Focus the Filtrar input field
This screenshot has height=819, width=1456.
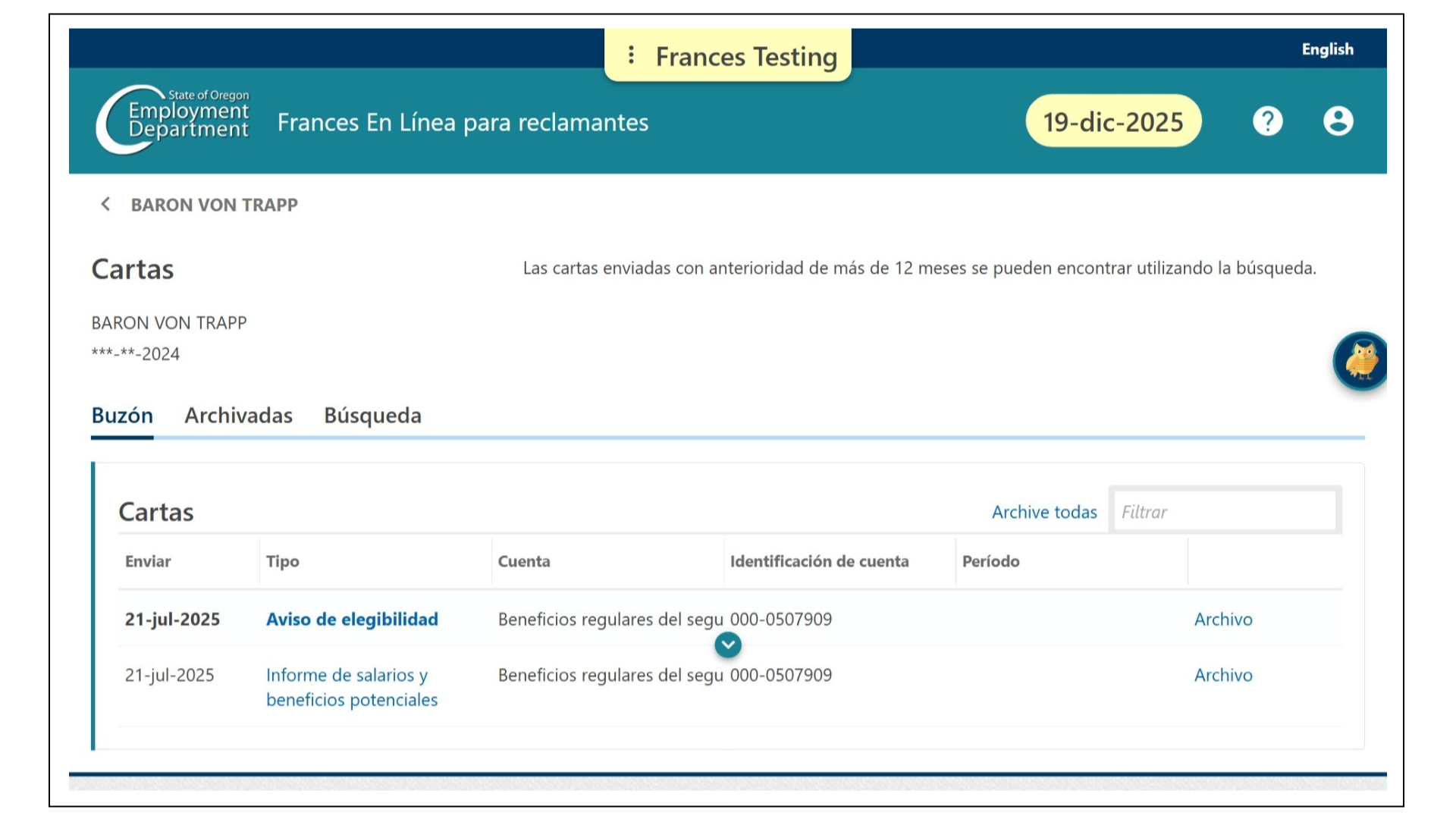1225,511
